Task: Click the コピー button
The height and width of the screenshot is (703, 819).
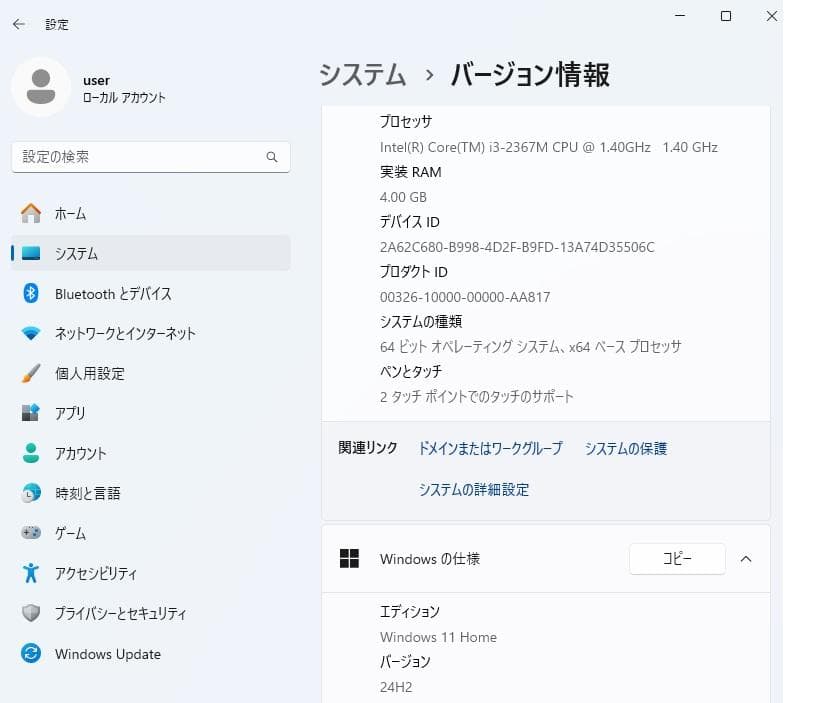Action: pyautogui.click(x=676, y=558)
